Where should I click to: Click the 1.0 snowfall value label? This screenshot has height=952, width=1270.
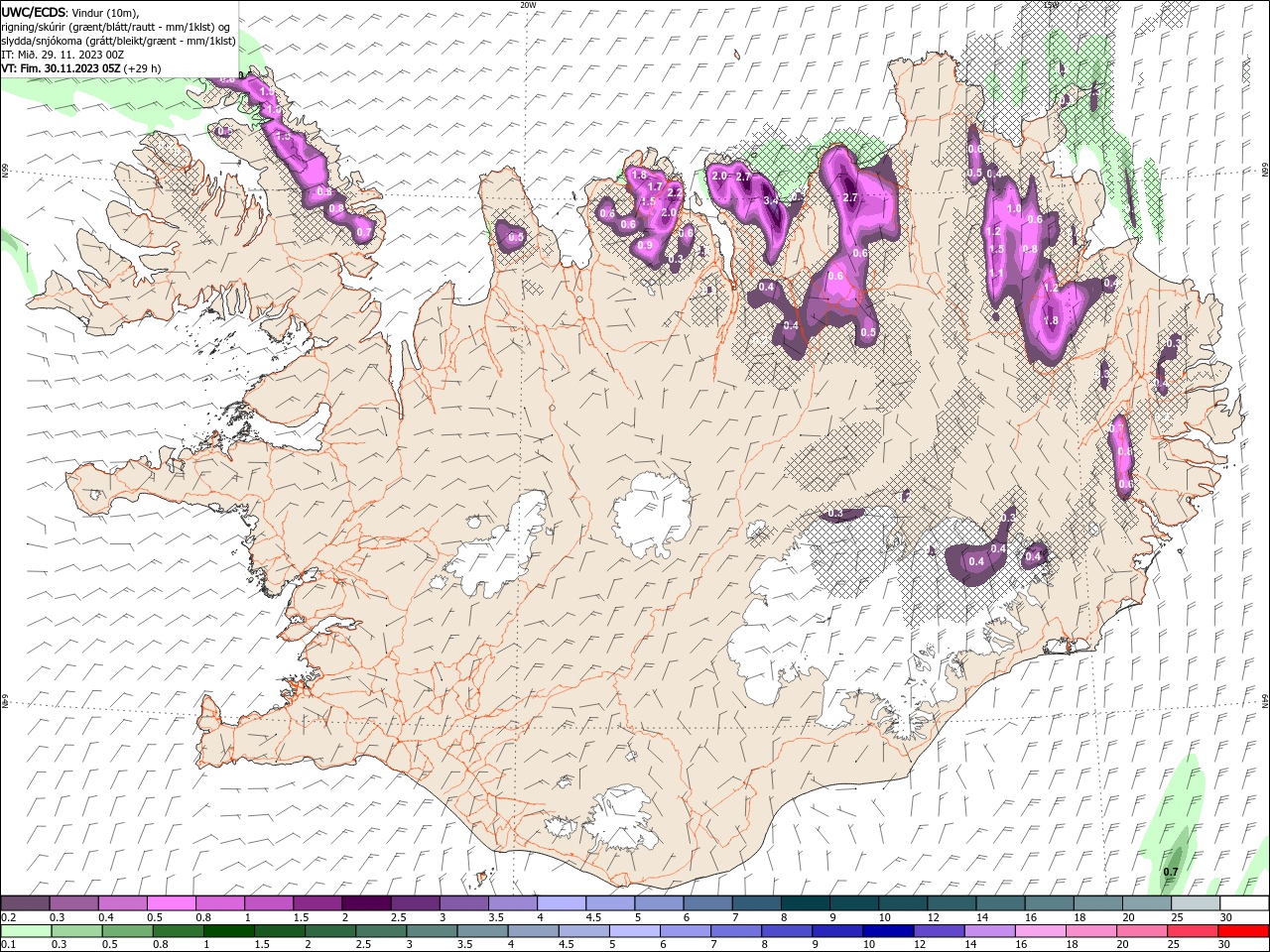coord(1014,209)
